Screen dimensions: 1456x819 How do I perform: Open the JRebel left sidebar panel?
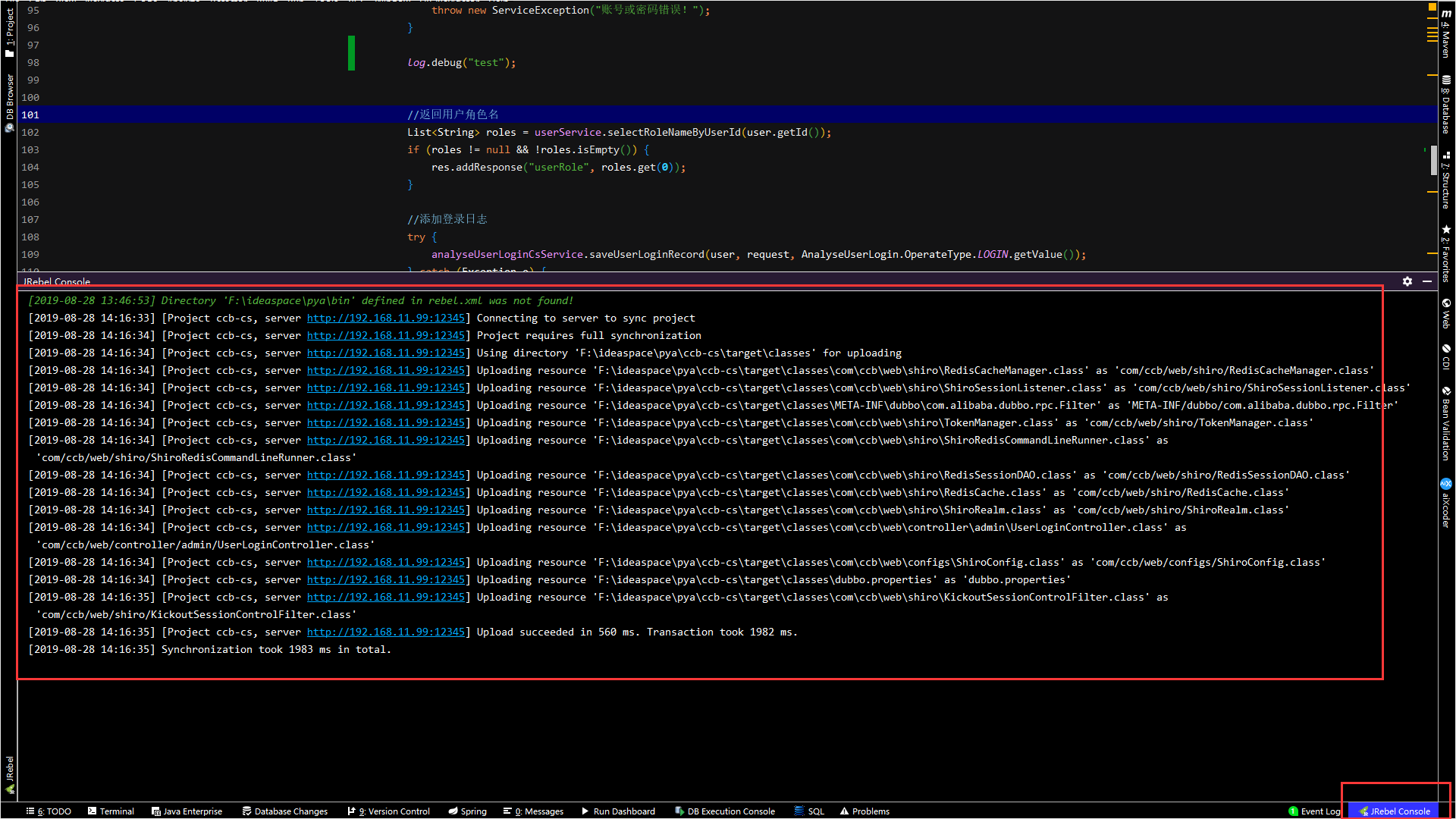[x=9, y=775]
